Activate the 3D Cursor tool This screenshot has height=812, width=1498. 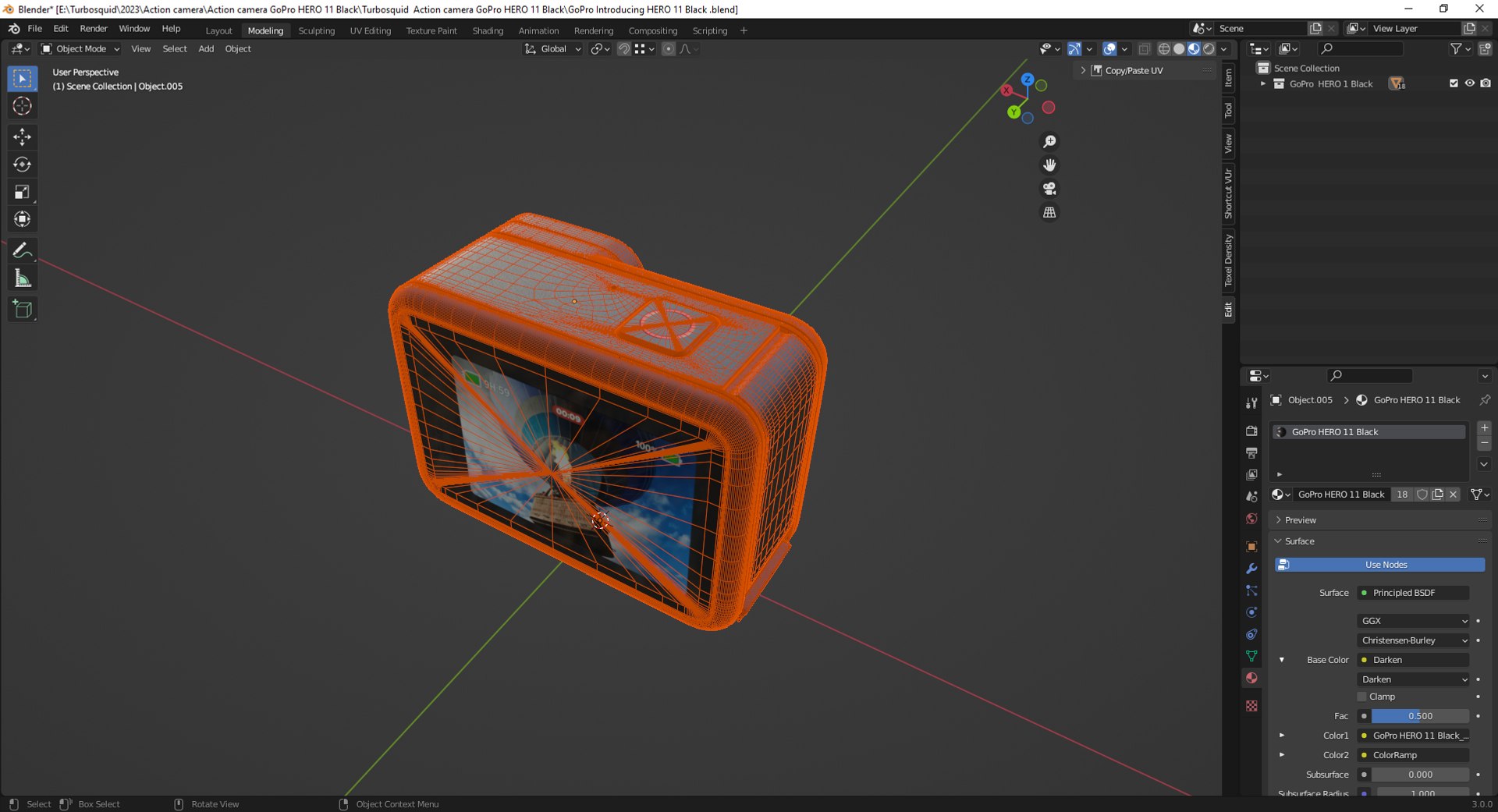tap(22, 106)
